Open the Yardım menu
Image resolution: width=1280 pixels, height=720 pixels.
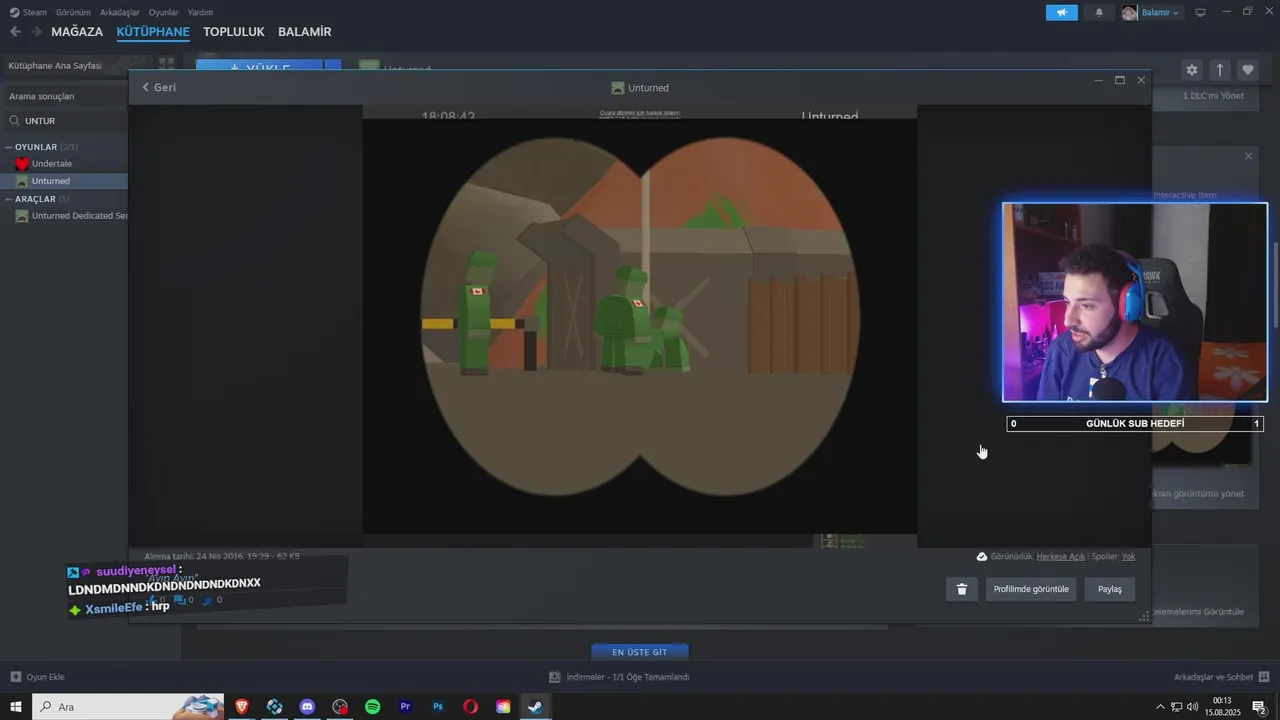200,12
